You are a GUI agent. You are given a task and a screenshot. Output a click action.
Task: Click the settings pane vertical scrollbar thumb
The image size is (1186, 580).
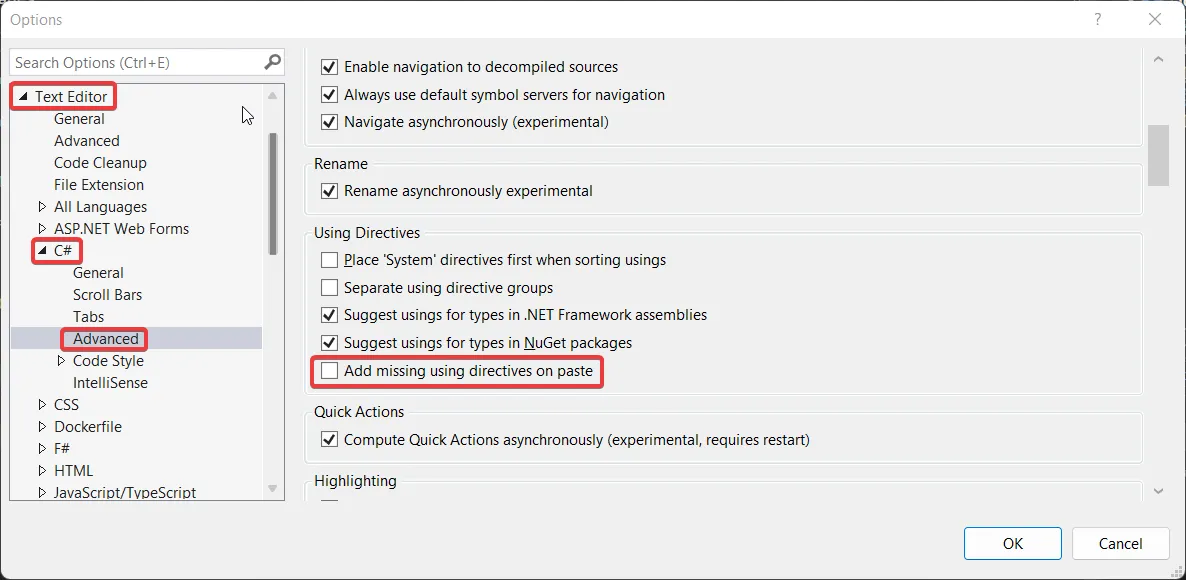click(x=1158, y=155)
